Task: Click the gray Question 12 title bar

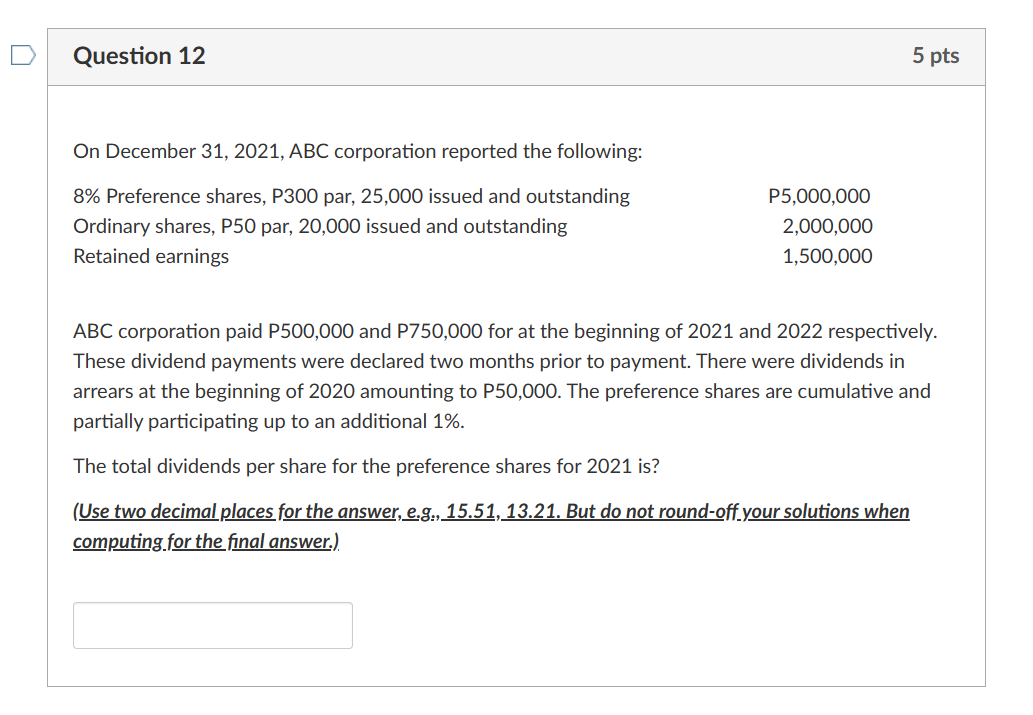Action: 515,56
